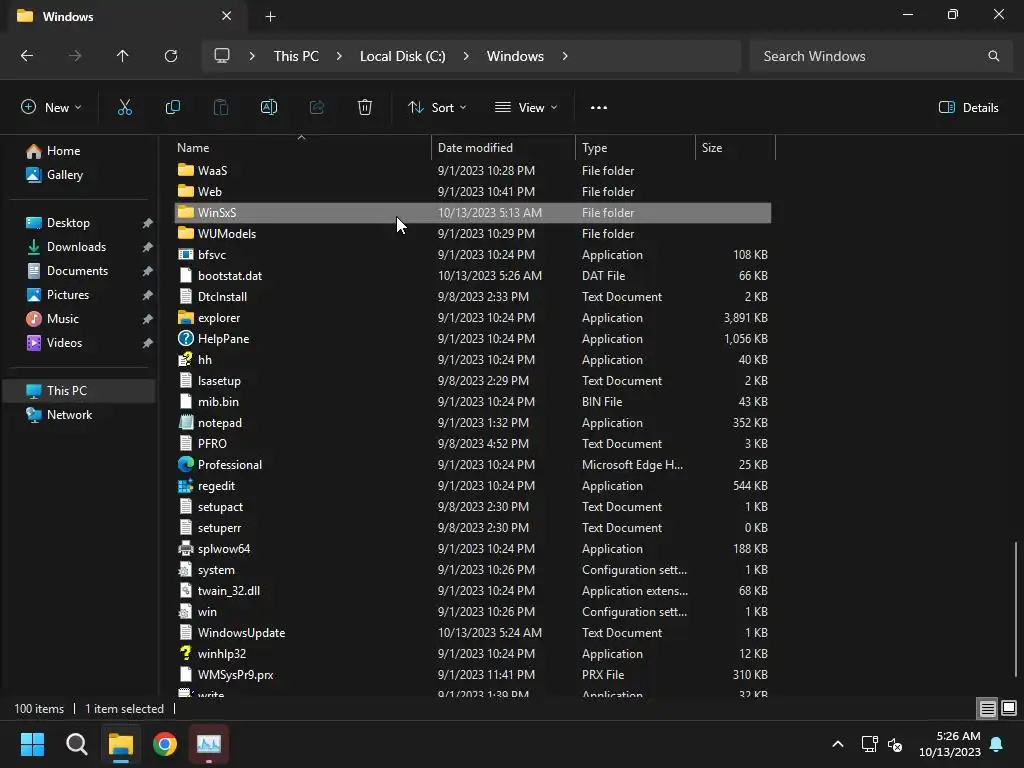Select the WindowsUpdate text document
This screenshot has width=1024, height=768.
pyautogui.click(x=473, y=633)
